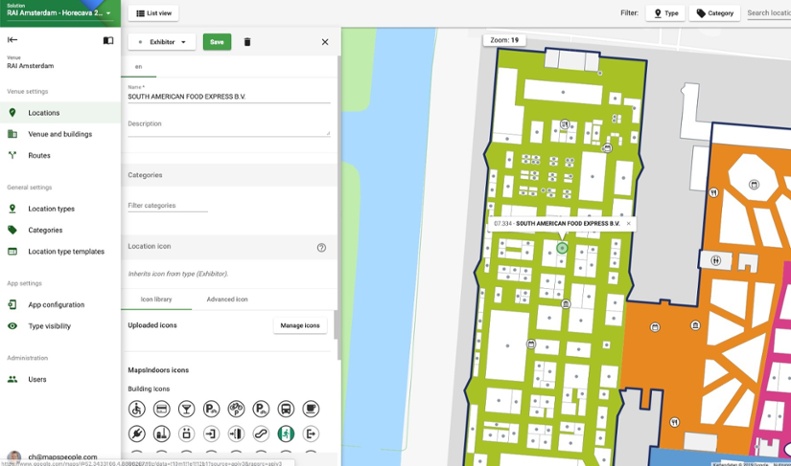Viewport: 791px width, 466px height.
Task: Open the Exhibitor type dropdown
Action: (162, 42)
